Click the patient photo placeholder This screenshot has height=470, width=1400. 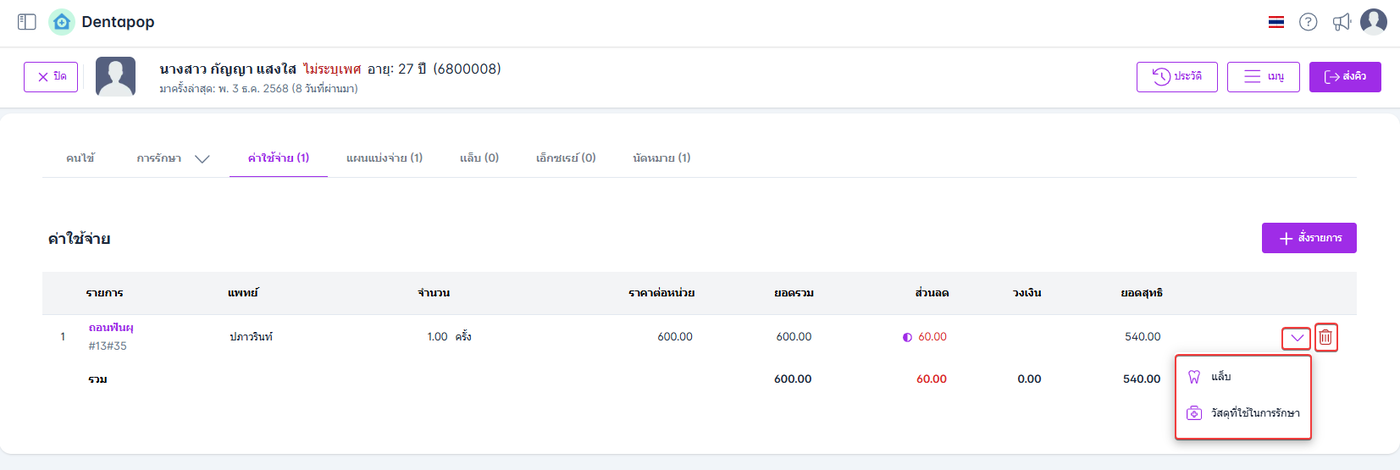tap(116, 77)
